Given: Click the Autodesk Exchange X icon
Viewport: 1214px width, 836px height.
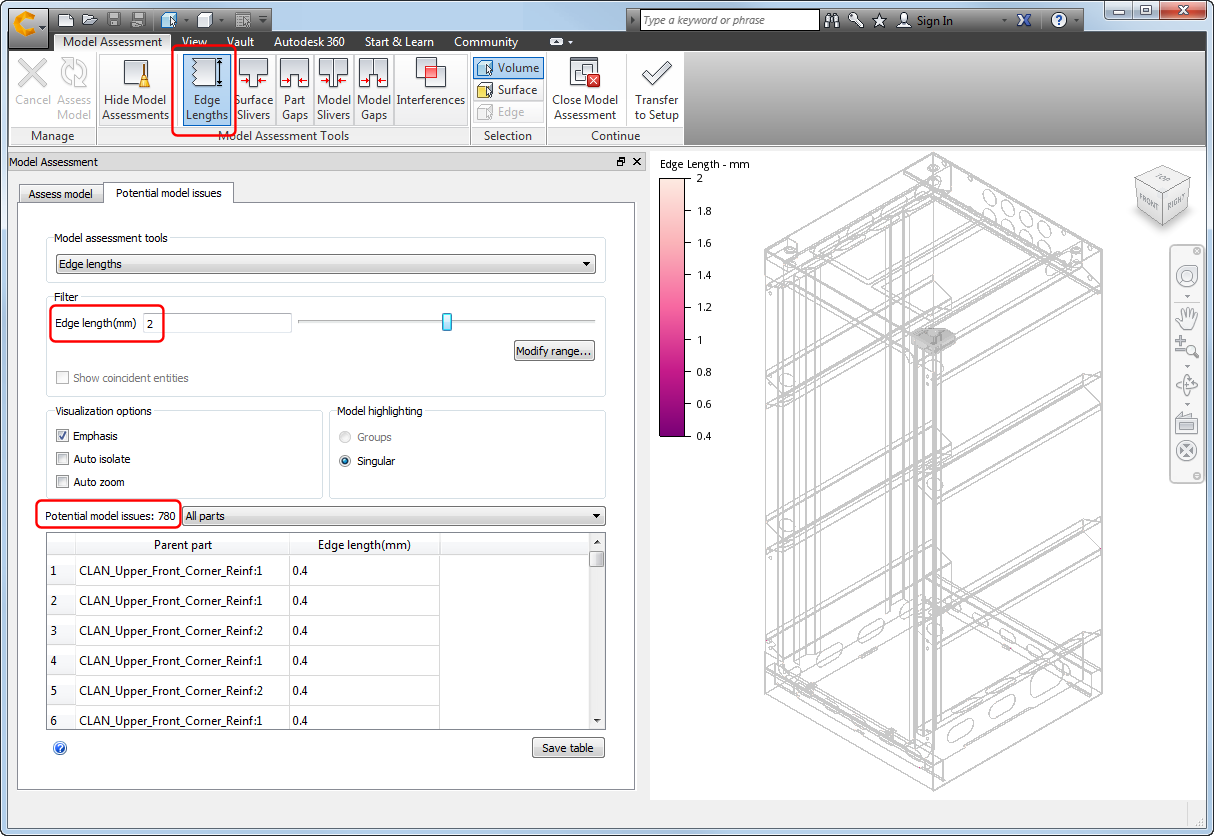Looking at the screenshot, I should click(x=1023, y=20).
